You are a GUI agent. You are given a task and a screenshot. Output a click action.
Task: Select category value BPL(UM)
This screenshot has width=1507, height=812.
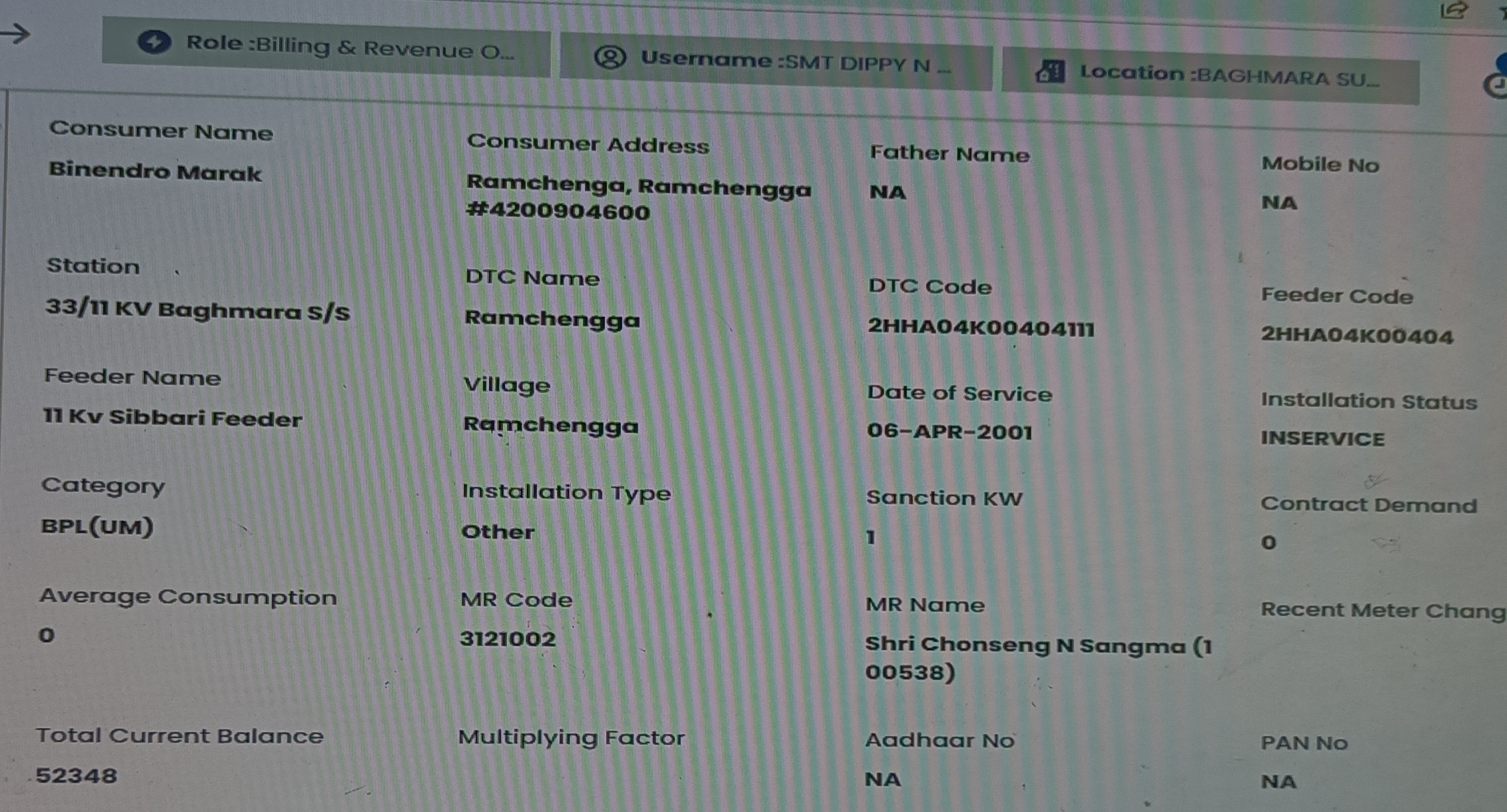coord(97,526)
